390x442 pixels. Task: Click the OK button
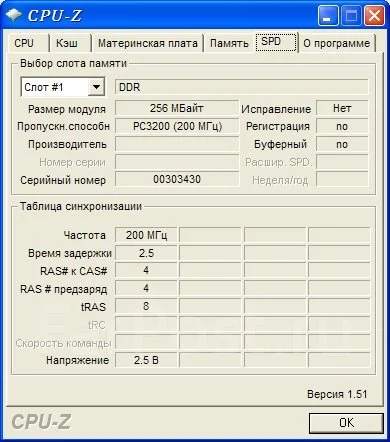[x=346, y=423]
